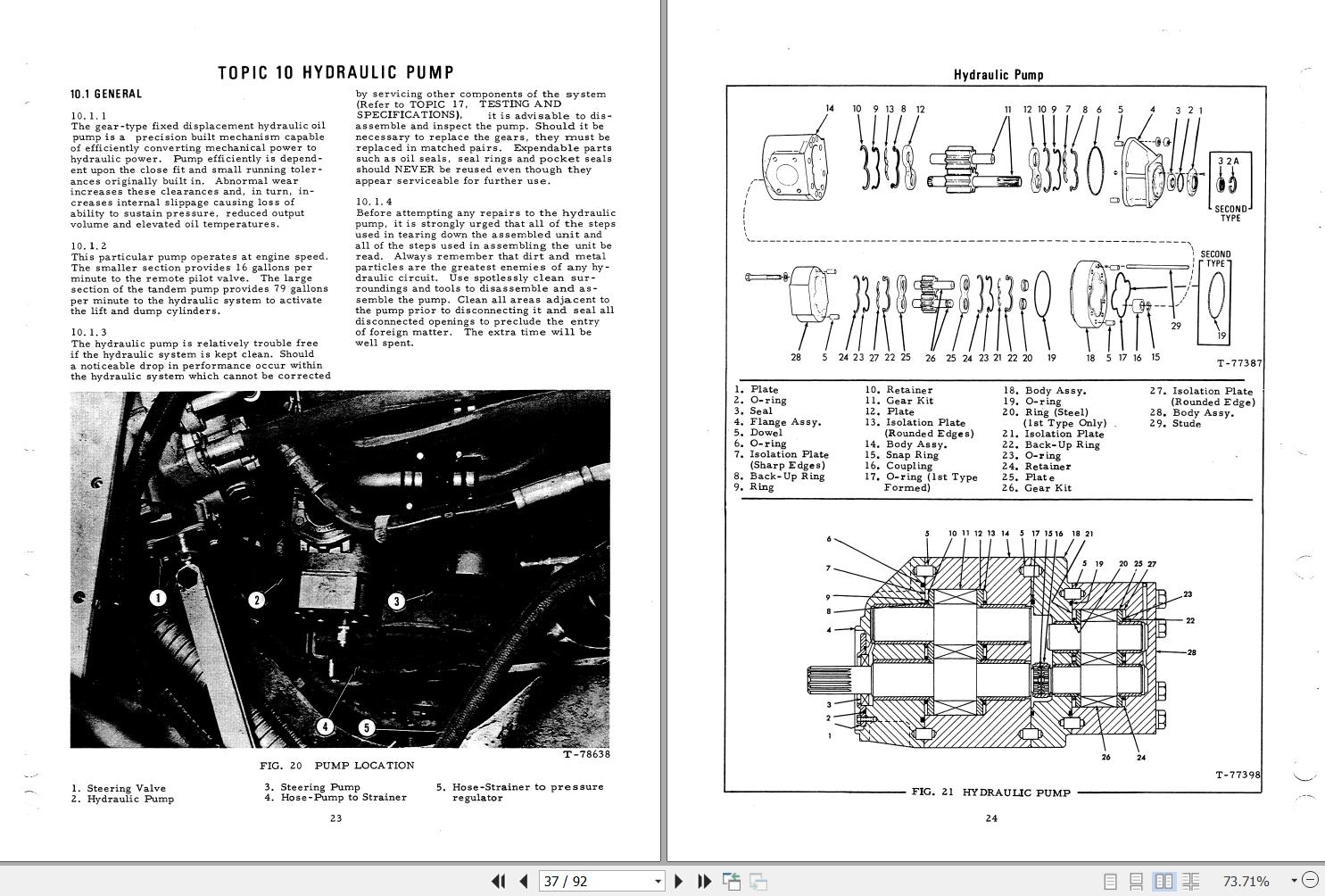
Task: Select the single page layout icon
Action: (x=1111, y=882)
